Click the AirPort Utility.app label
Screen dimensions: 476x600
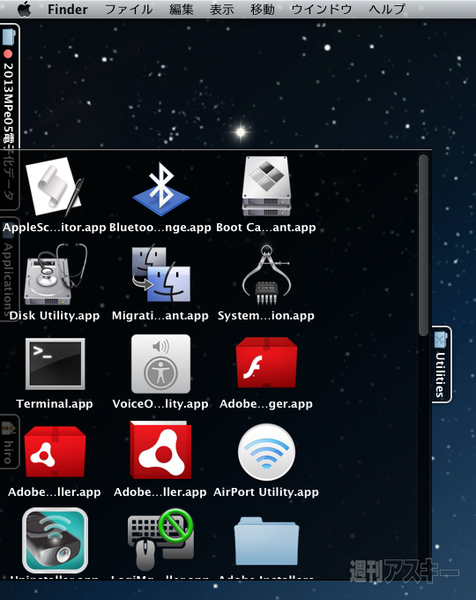[266, 492]
